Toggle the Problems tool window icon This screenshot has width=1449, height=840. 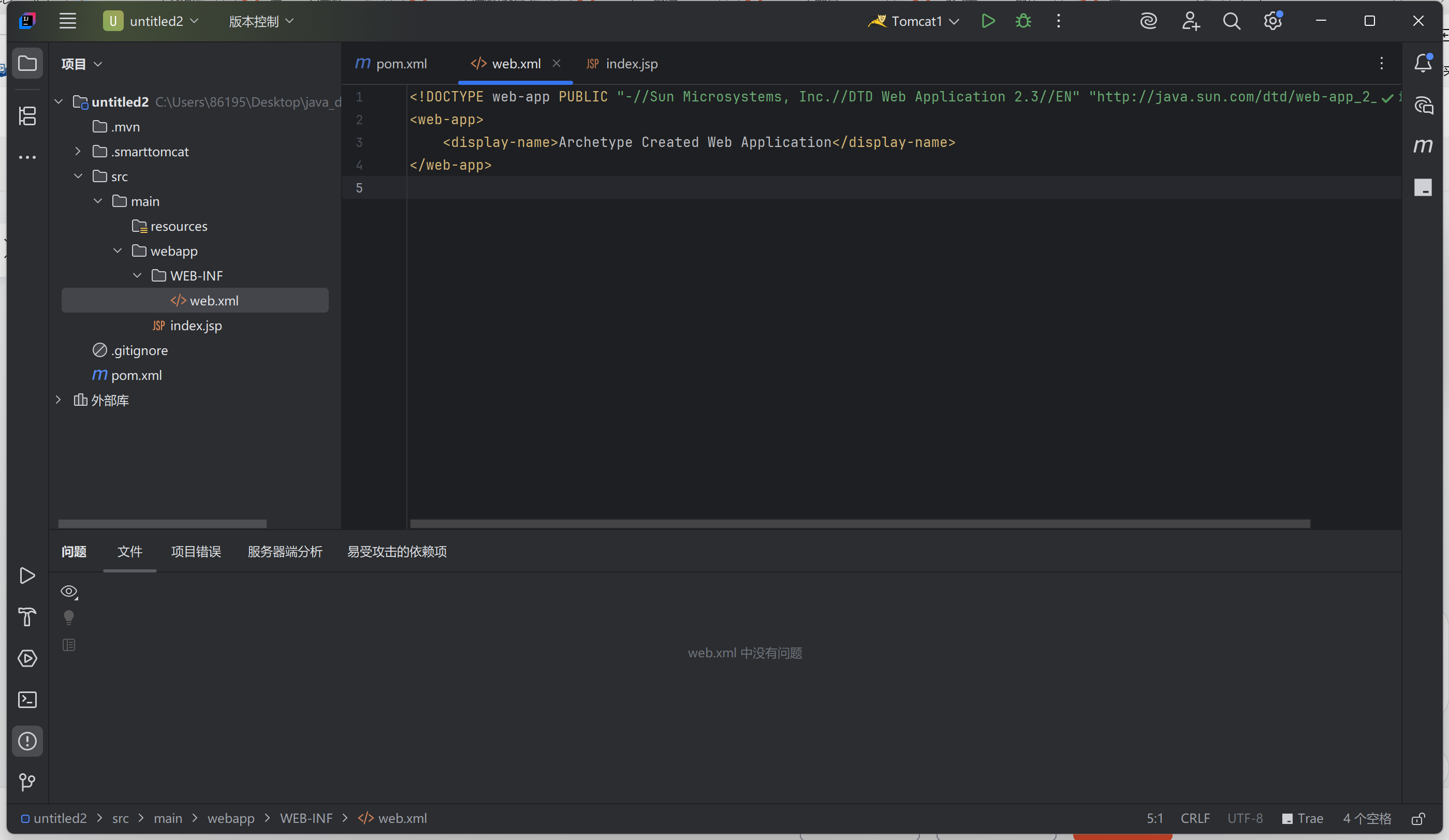(27, 741)
